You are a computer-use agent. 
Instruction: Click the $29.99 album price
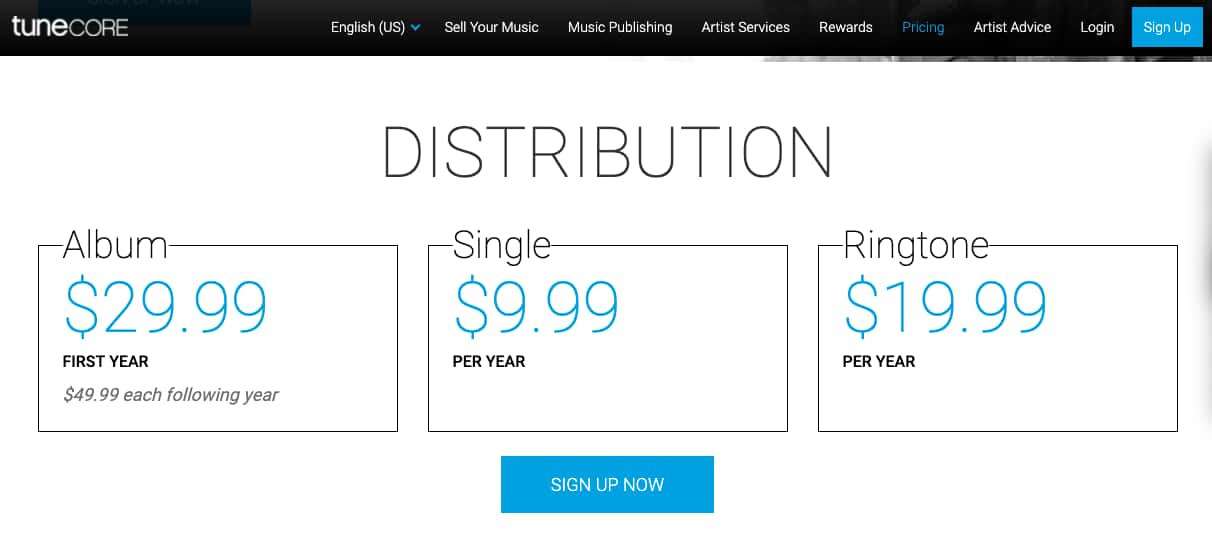click(x=166, y=306)
